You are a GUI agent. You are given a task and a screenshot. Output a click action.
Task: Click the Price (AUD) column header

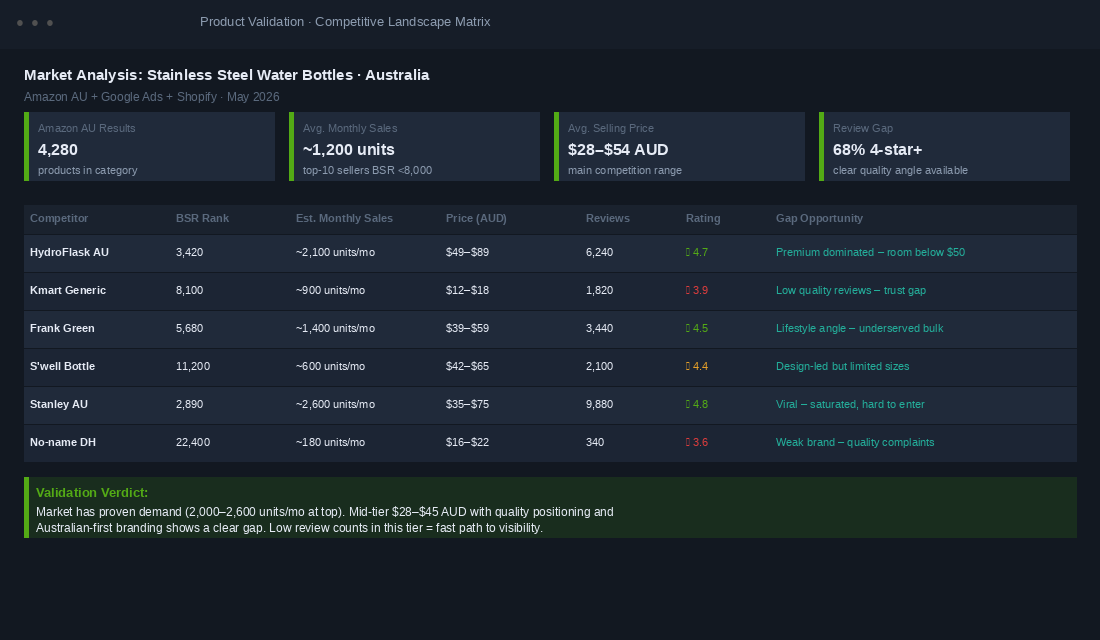476,218
